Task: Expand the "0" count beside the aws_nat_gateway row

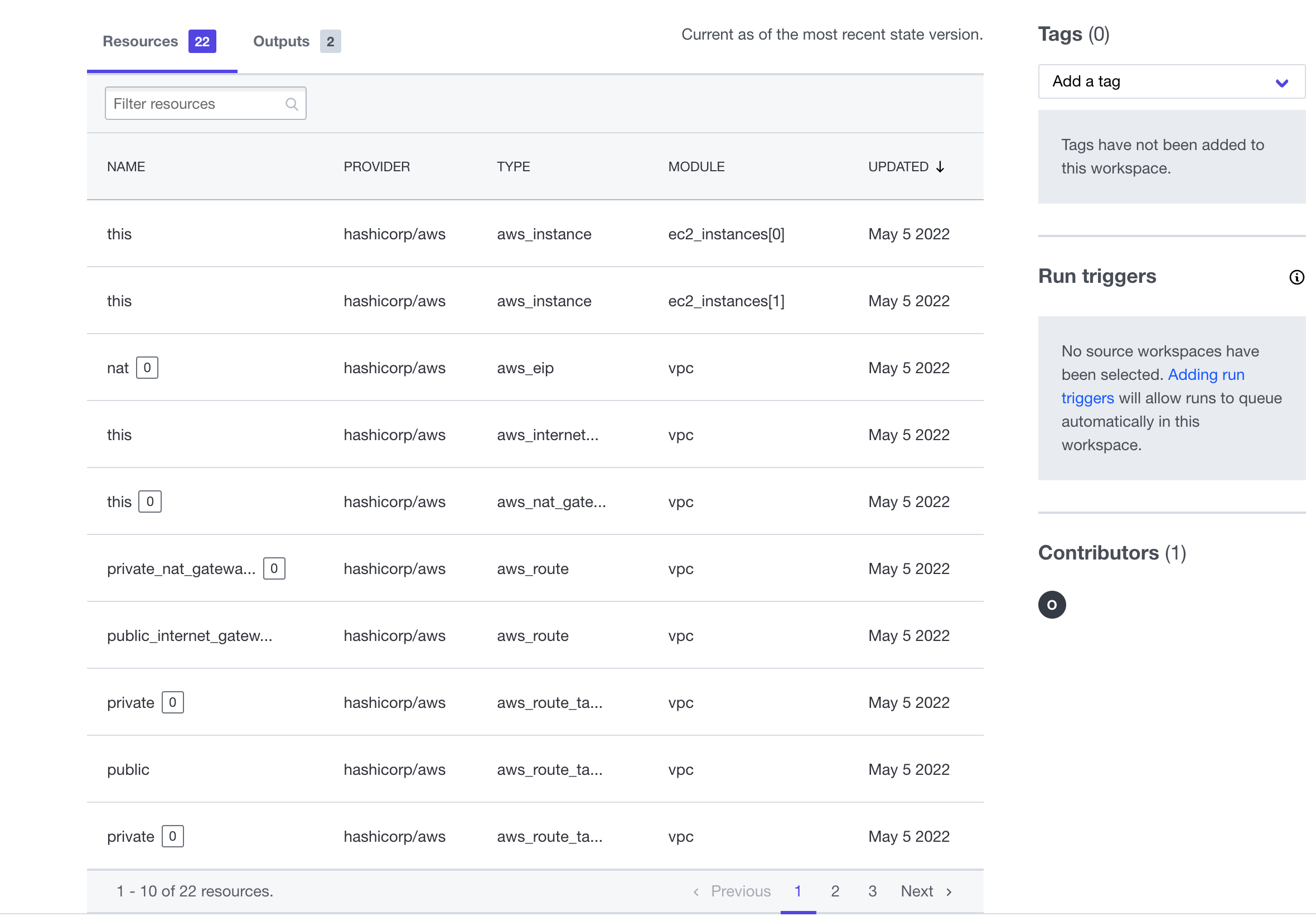Action: [x=150, y=501]
